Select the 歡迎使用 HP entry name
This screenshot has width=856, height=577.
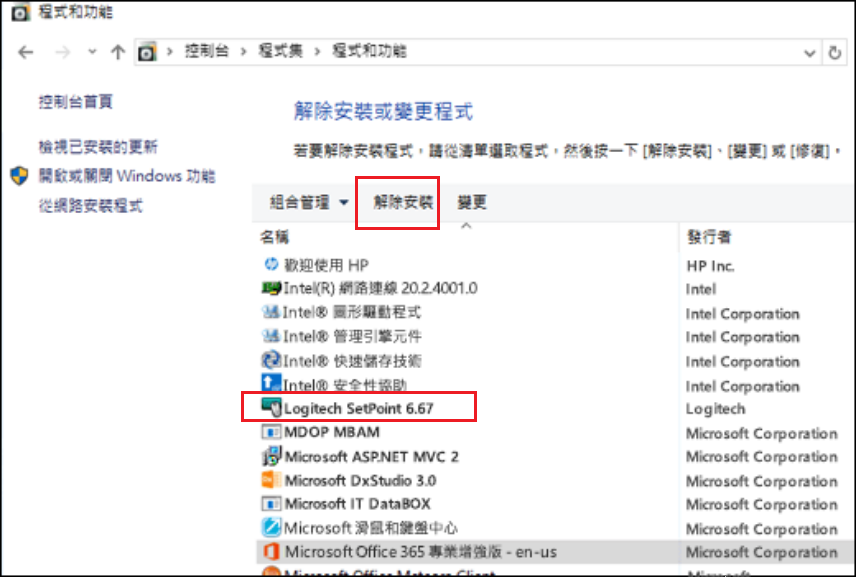(x=326, y=266)
